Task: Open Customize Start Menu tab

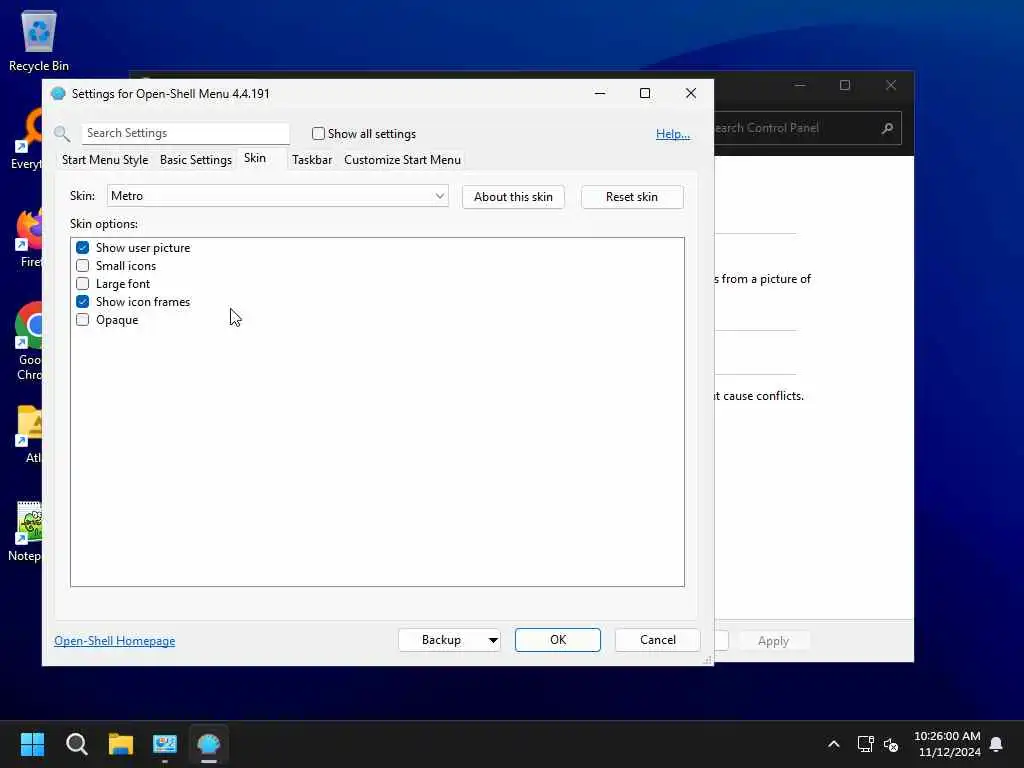Action: tap(402, 160)
